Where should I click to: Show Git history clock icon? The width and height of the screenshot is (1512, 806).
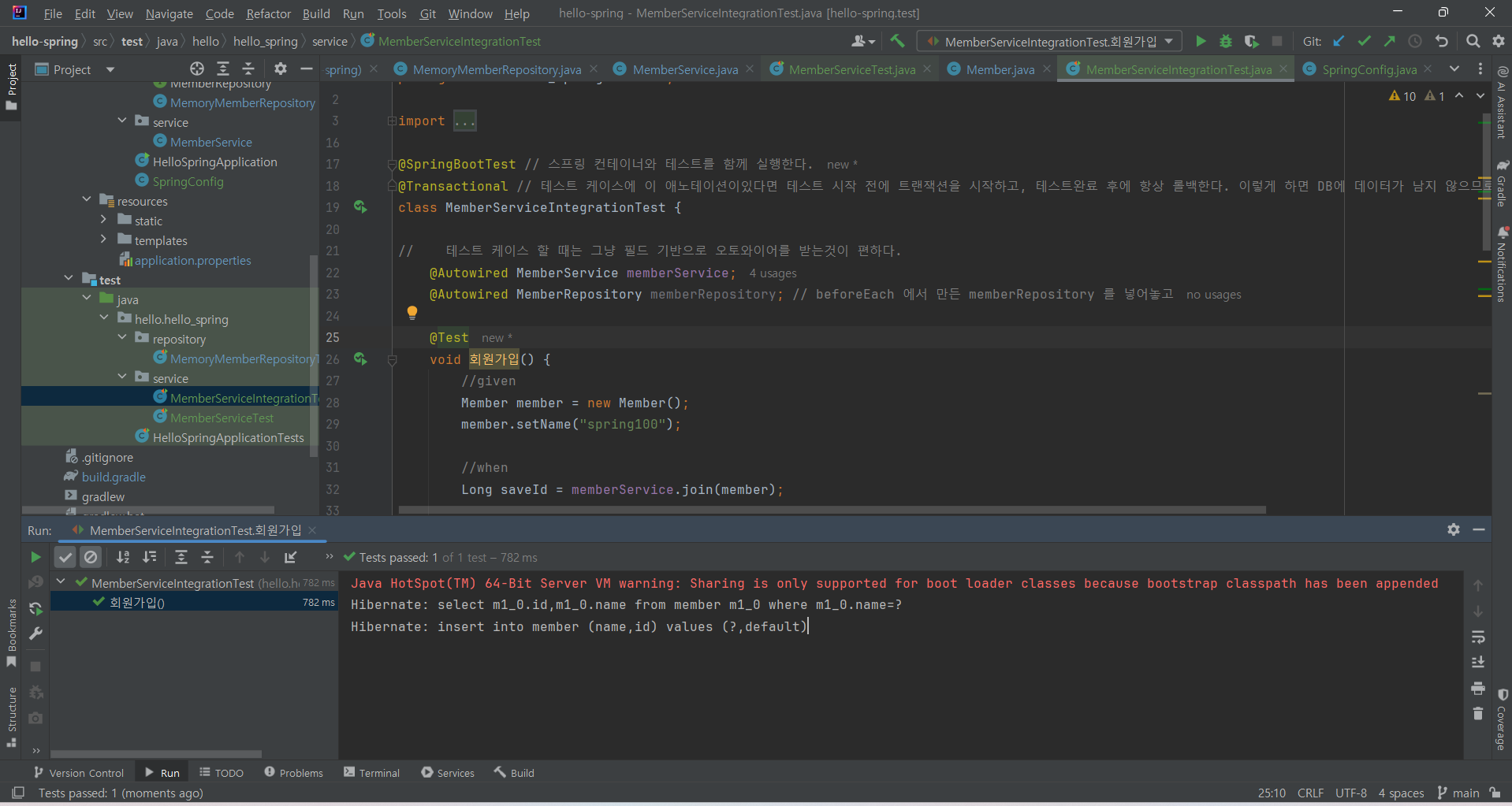[x=1415, y=41]
